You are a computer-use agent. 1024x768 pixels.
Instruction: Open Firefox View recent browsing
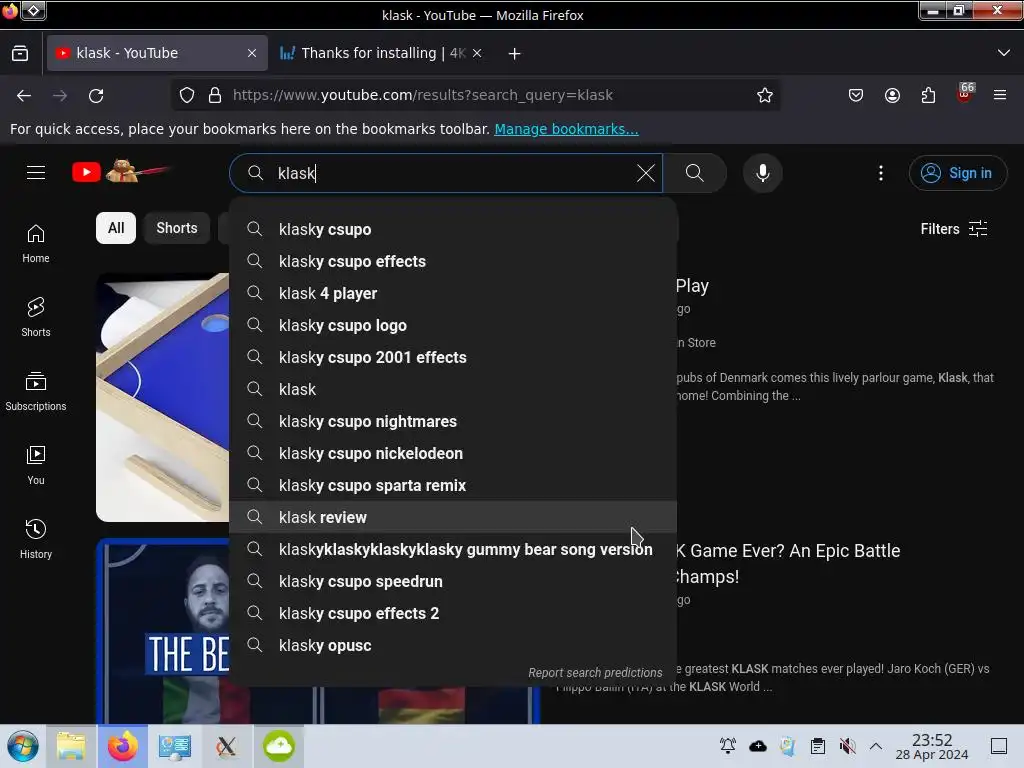click(x=20, y=53)
